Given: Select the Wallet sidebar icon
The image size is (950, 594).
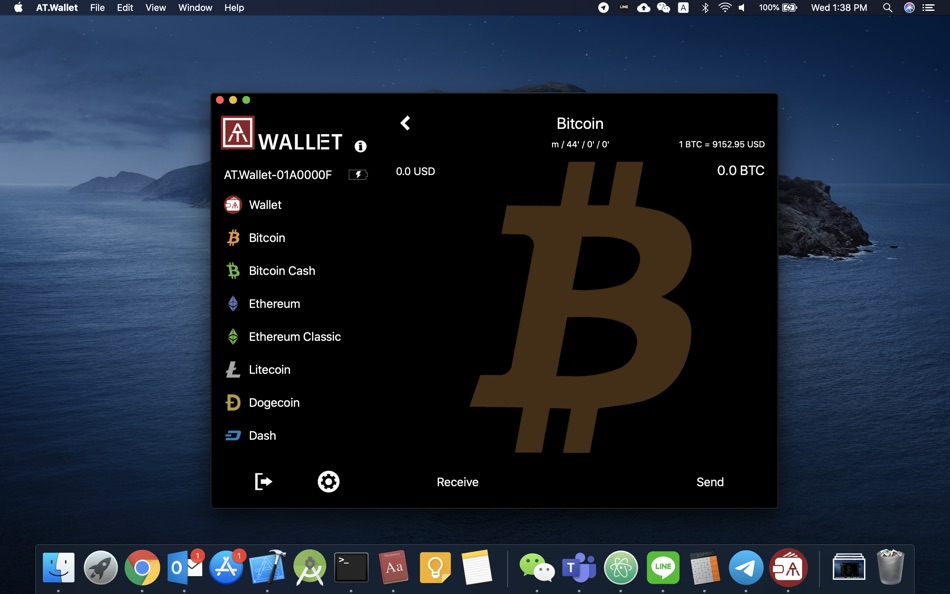Looking at the screenshot, I should [233, 205].
